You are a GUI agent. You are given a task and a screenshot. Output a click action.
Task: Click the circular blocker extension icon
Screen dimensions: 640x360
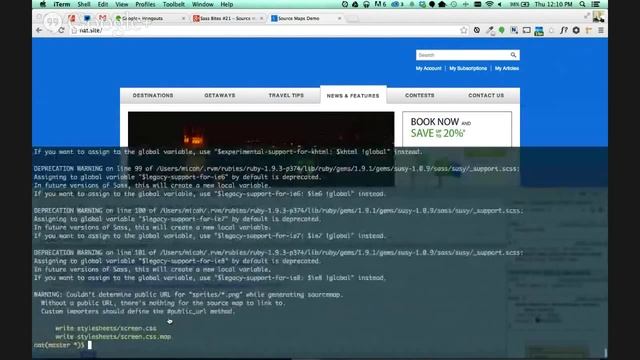[x=476, y=30]
